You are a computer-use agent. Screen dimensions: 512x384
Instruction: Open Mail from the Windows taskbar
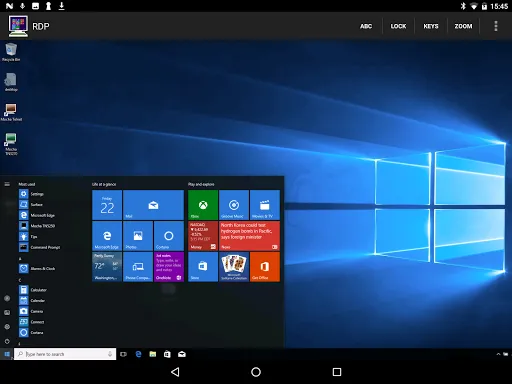(x=182, y=354)
